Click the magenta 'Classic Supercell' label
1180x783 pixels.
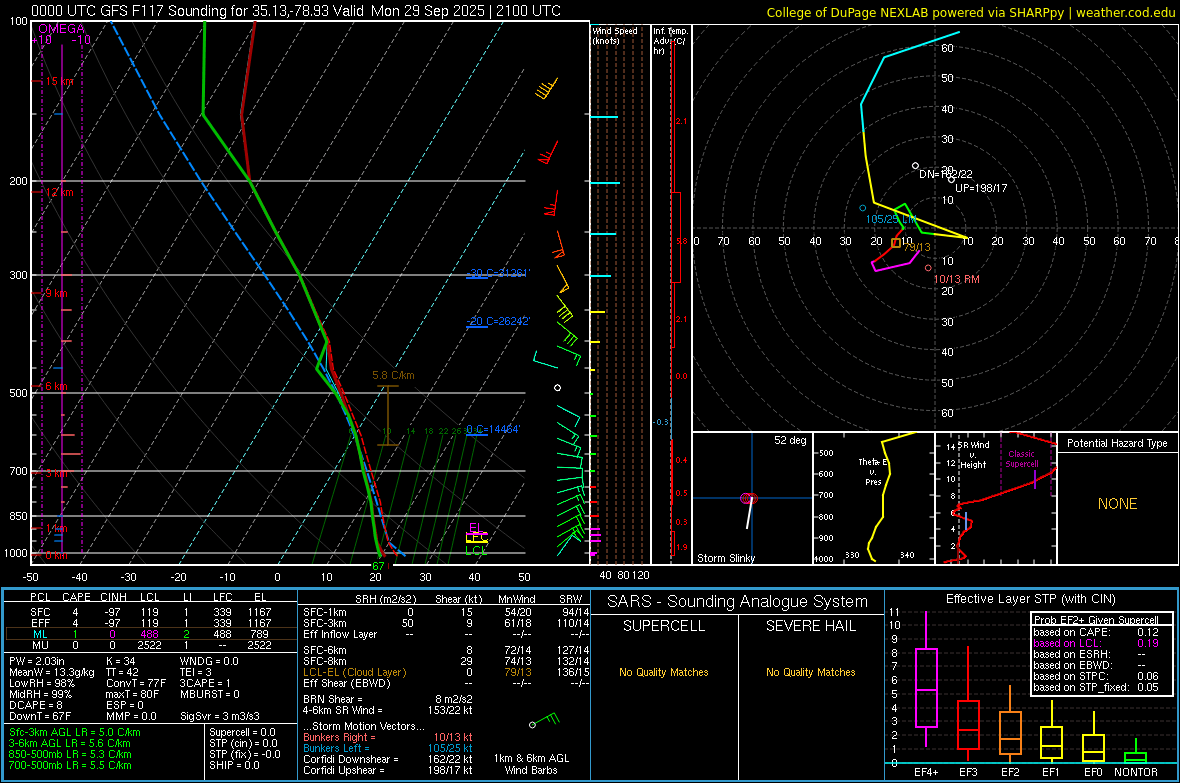[1021, 459]
